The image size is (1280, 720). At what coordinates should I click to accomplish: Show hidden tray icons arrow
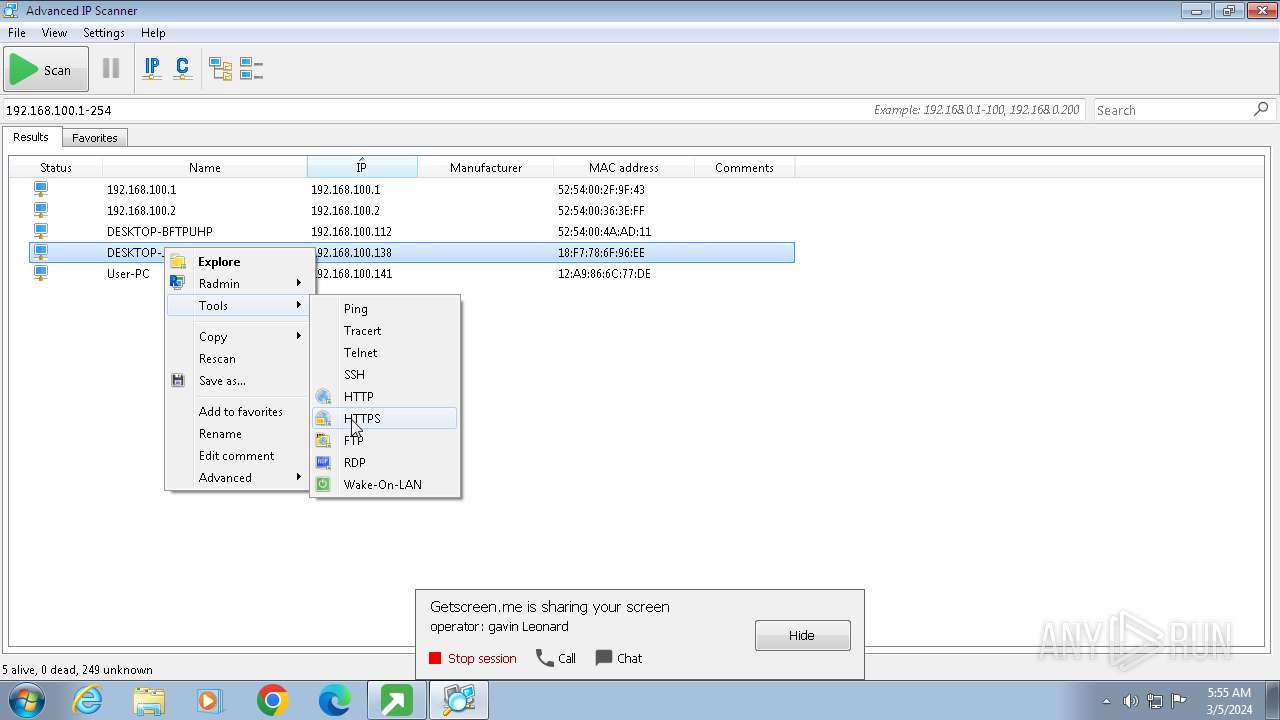(x=1106, y=701)
